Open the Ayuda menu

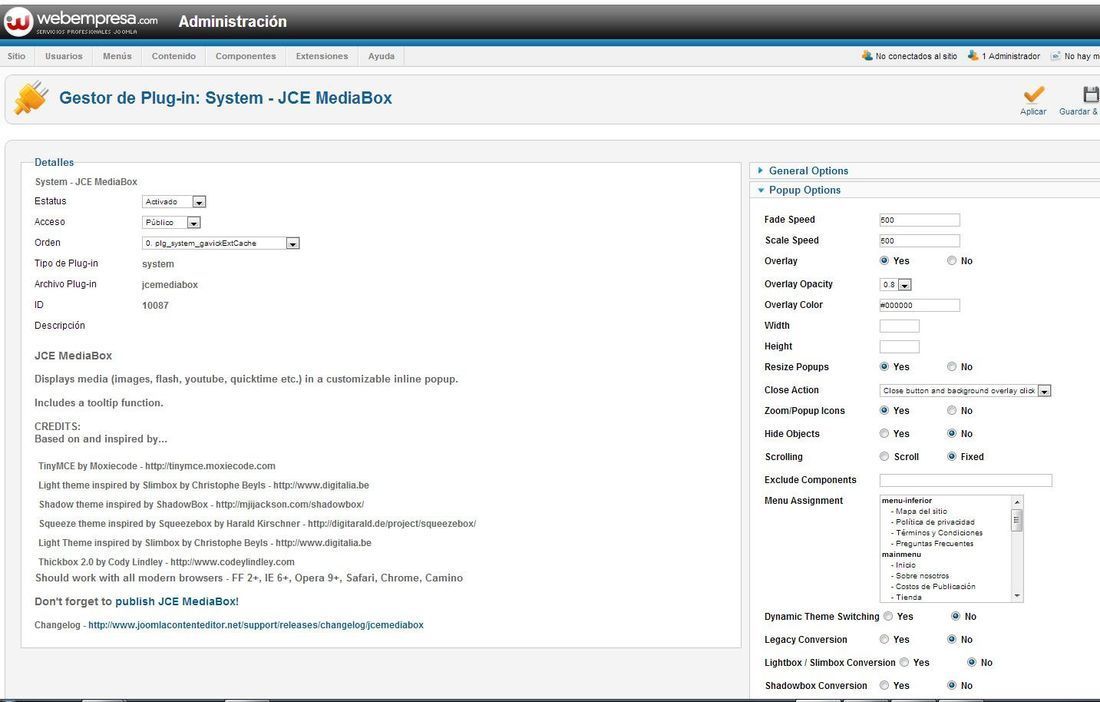coord(382,56)
